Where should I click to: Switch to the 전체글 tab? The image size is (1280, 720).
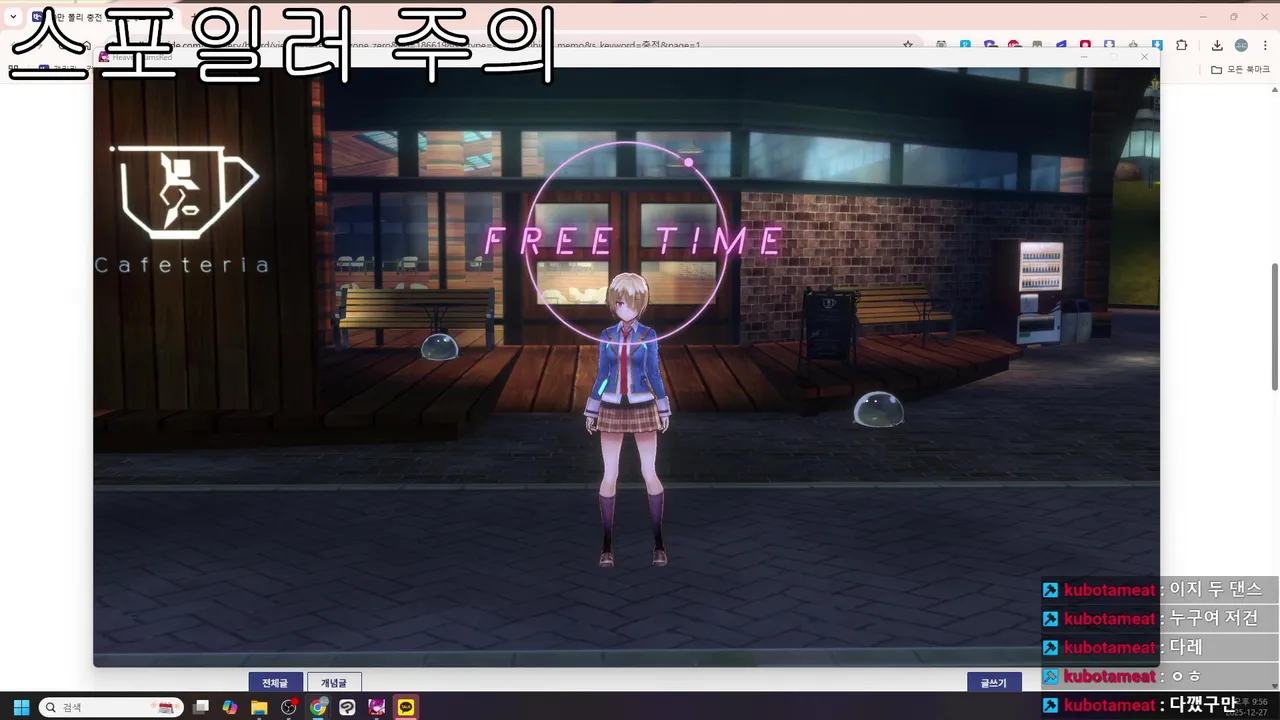pos(275,683)
